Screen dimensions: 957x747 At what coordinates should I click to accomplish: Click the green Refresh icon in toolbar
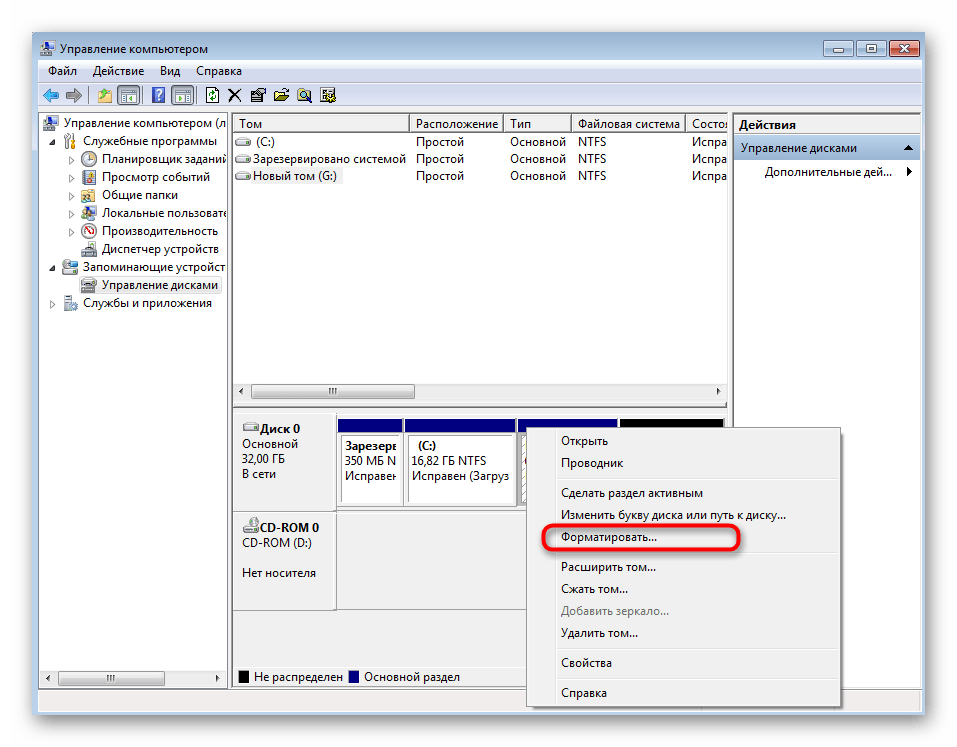212,95
